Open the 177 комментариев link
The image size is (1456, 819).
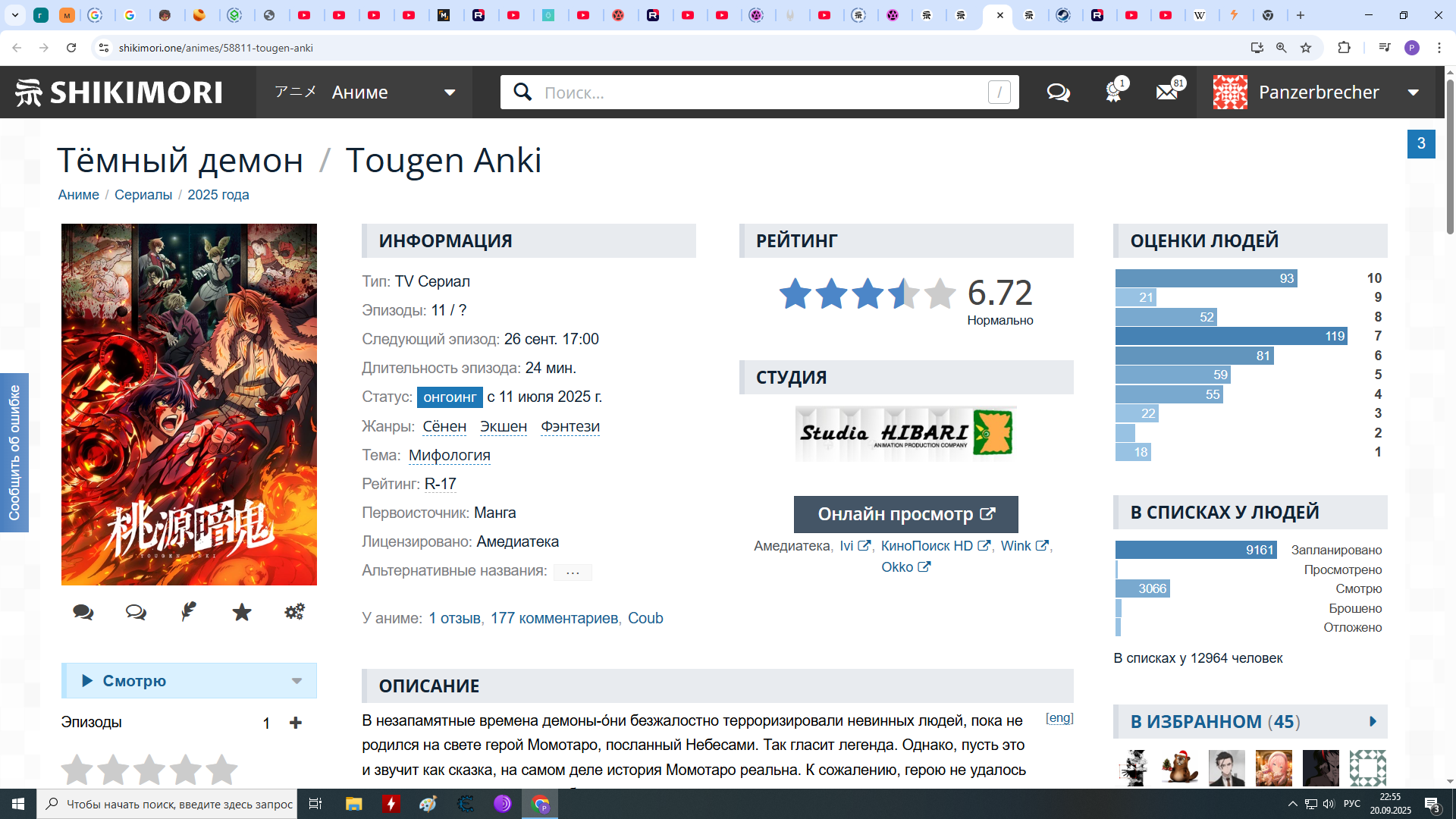554,618
